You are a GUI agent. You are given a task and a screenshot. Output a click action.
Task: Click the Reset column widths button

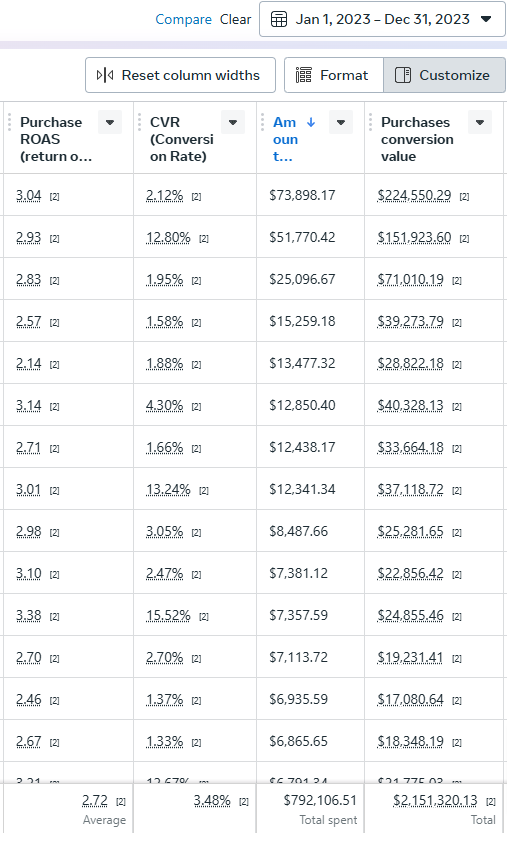180,75
